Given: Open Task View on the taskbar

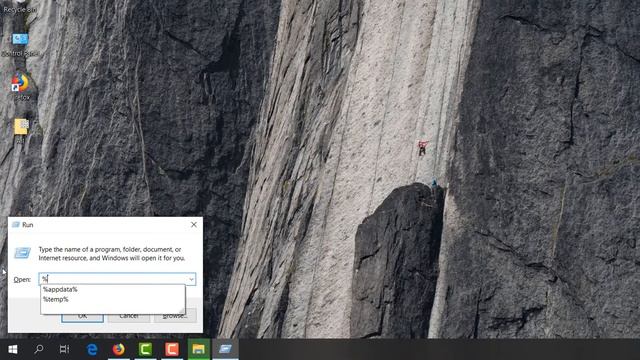Looking at the screenshot, I should tap(64, 349).
